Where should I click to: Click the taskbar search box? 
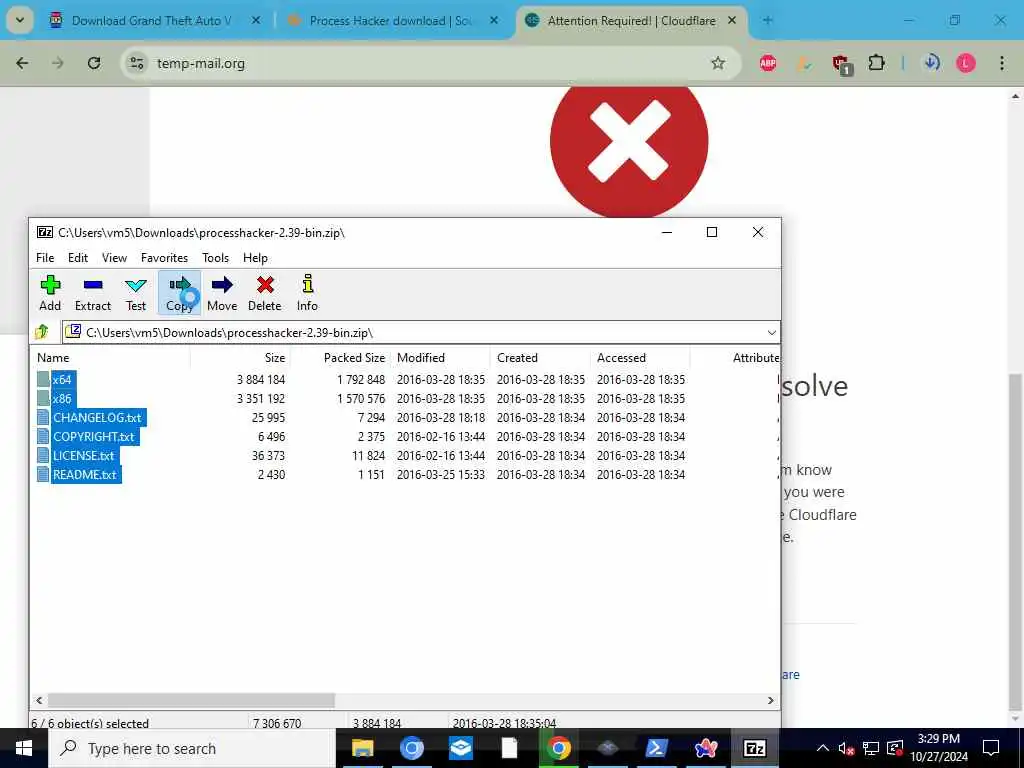coord(193,748)
